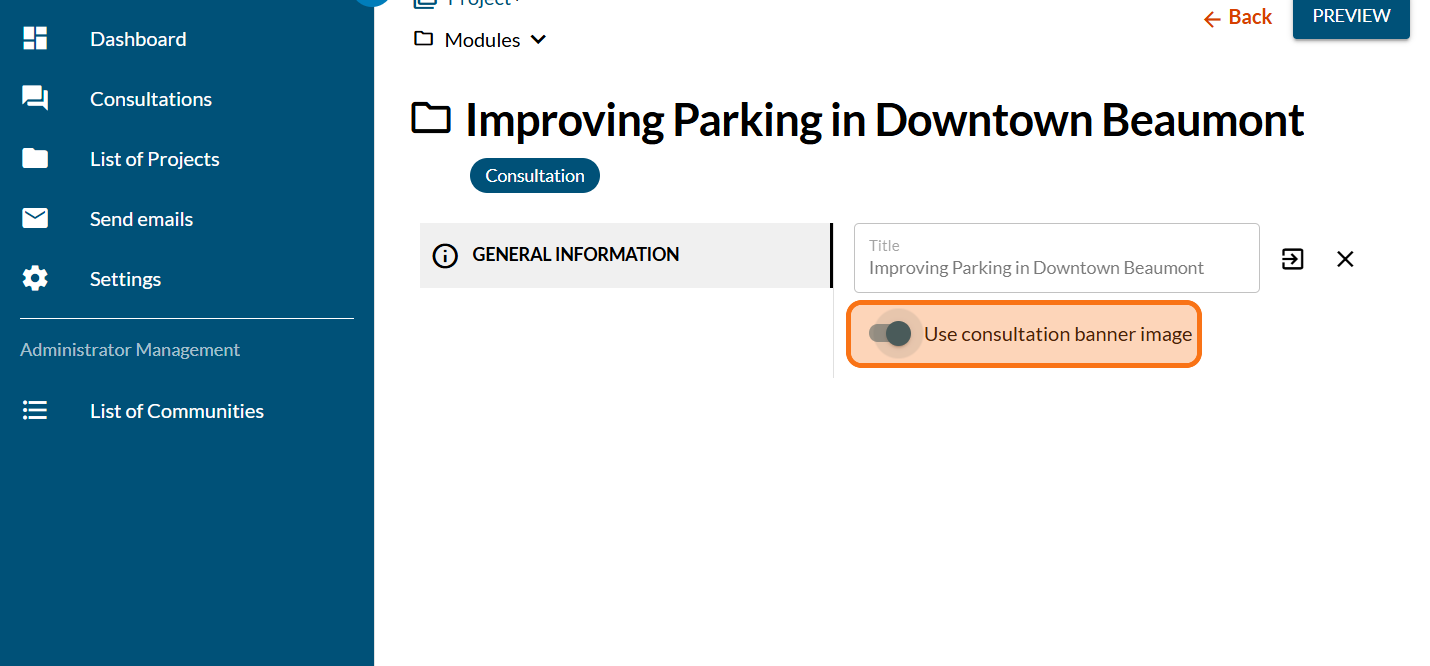This screenshot has width=1430, height=666.
Task: Click the info icon in General Information
Action: point(445,255)
